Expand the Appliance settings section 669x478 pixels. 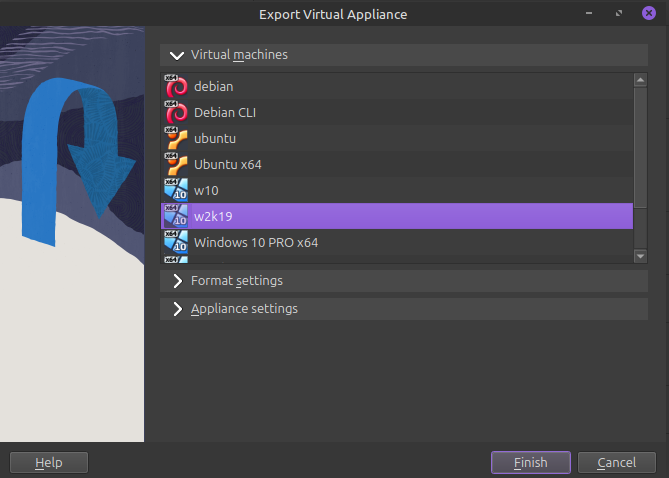pyautogui.click(x=178, y=309)
